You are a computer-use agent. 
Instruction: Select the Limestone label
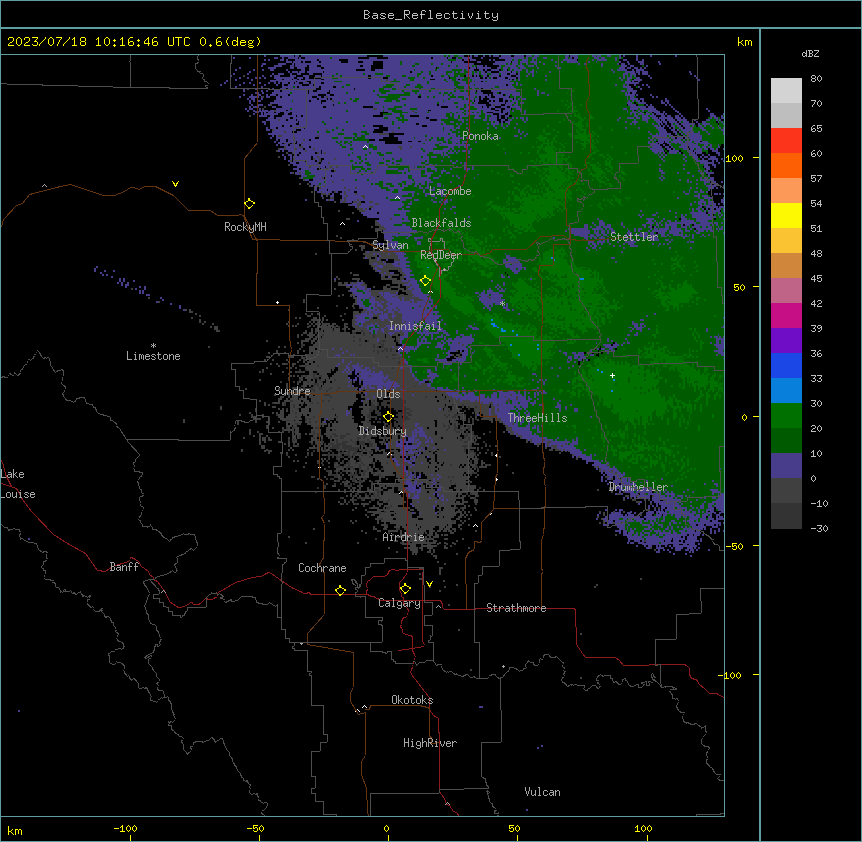(153, 356)
